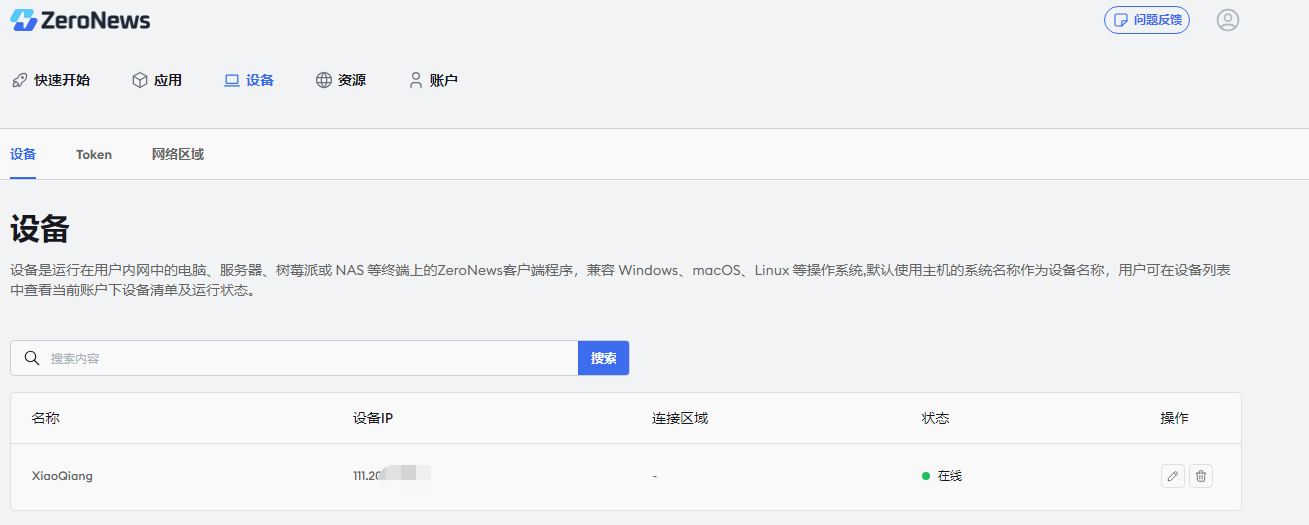The width and height of the screenshot is (1309, 525).
Task: Click the blue 搜索 button
Action: pyautogui.click(x=603, y=358)
